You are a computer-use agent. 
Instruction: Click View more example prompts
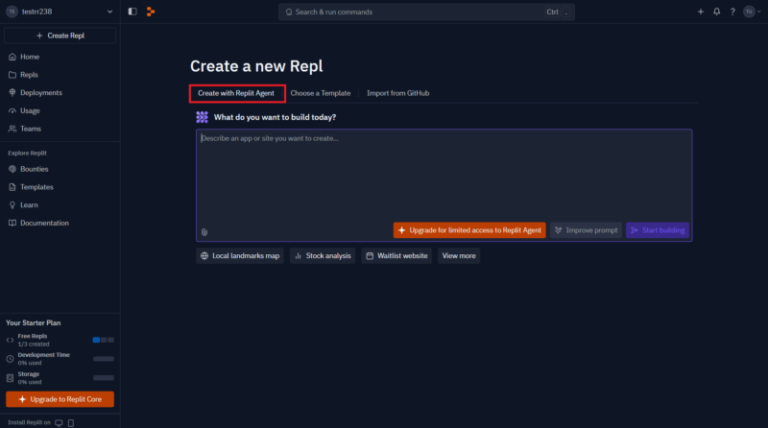click(459, 256)
